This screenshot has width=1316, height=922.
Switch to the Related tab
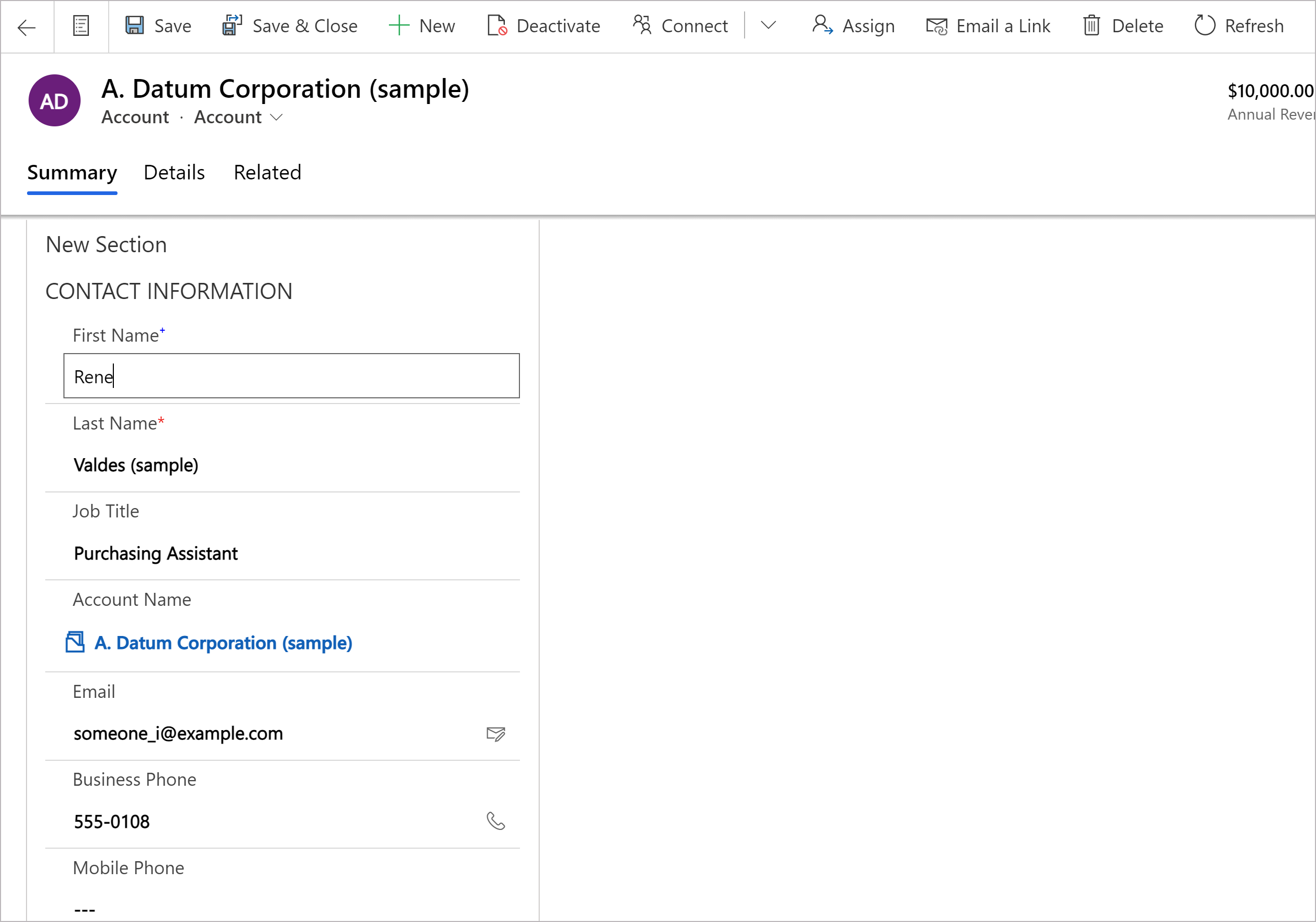(266, 172)
